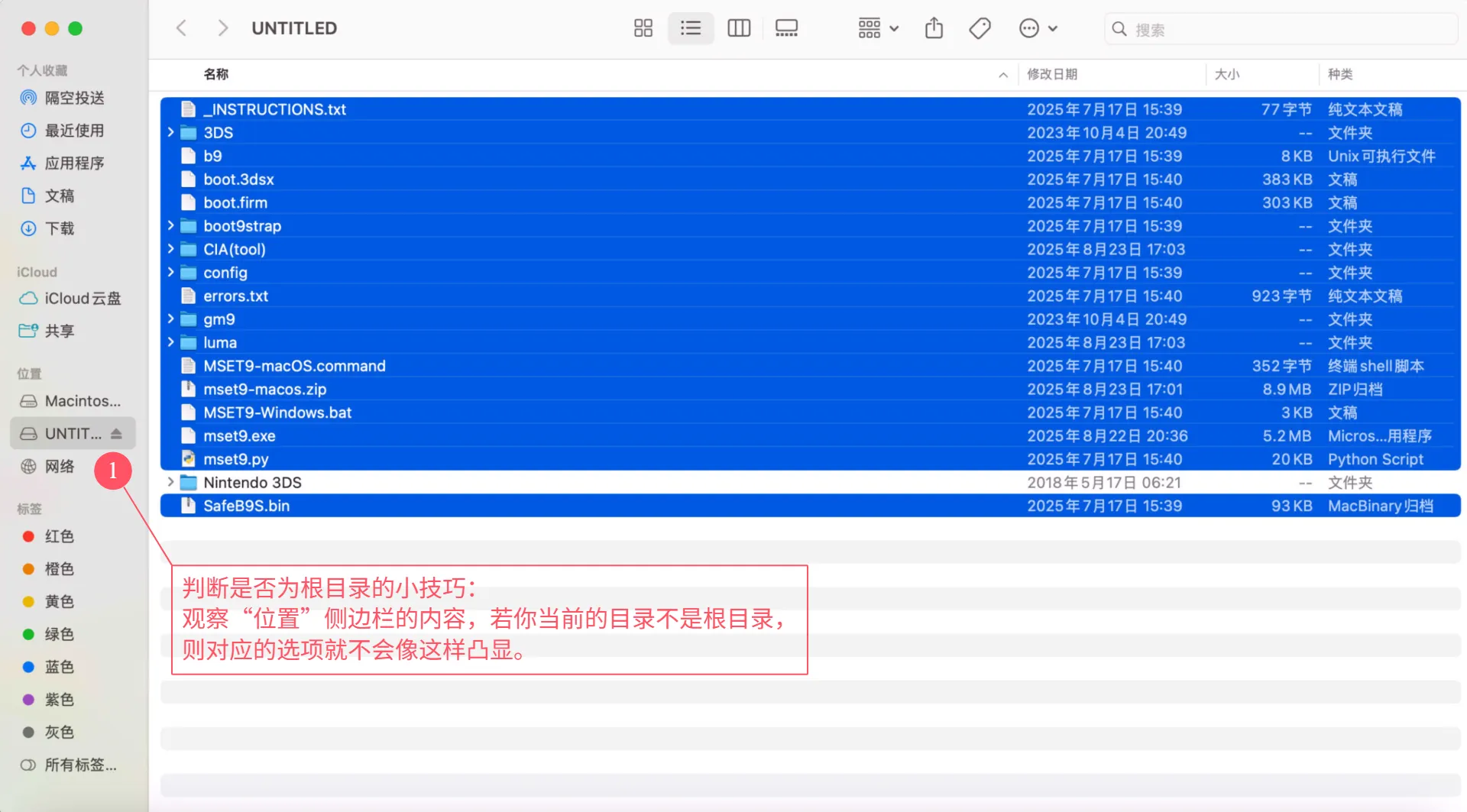The height and width of the screenshot is (812, 1467).
Task: Switch to column view
Action: (738, 28)
